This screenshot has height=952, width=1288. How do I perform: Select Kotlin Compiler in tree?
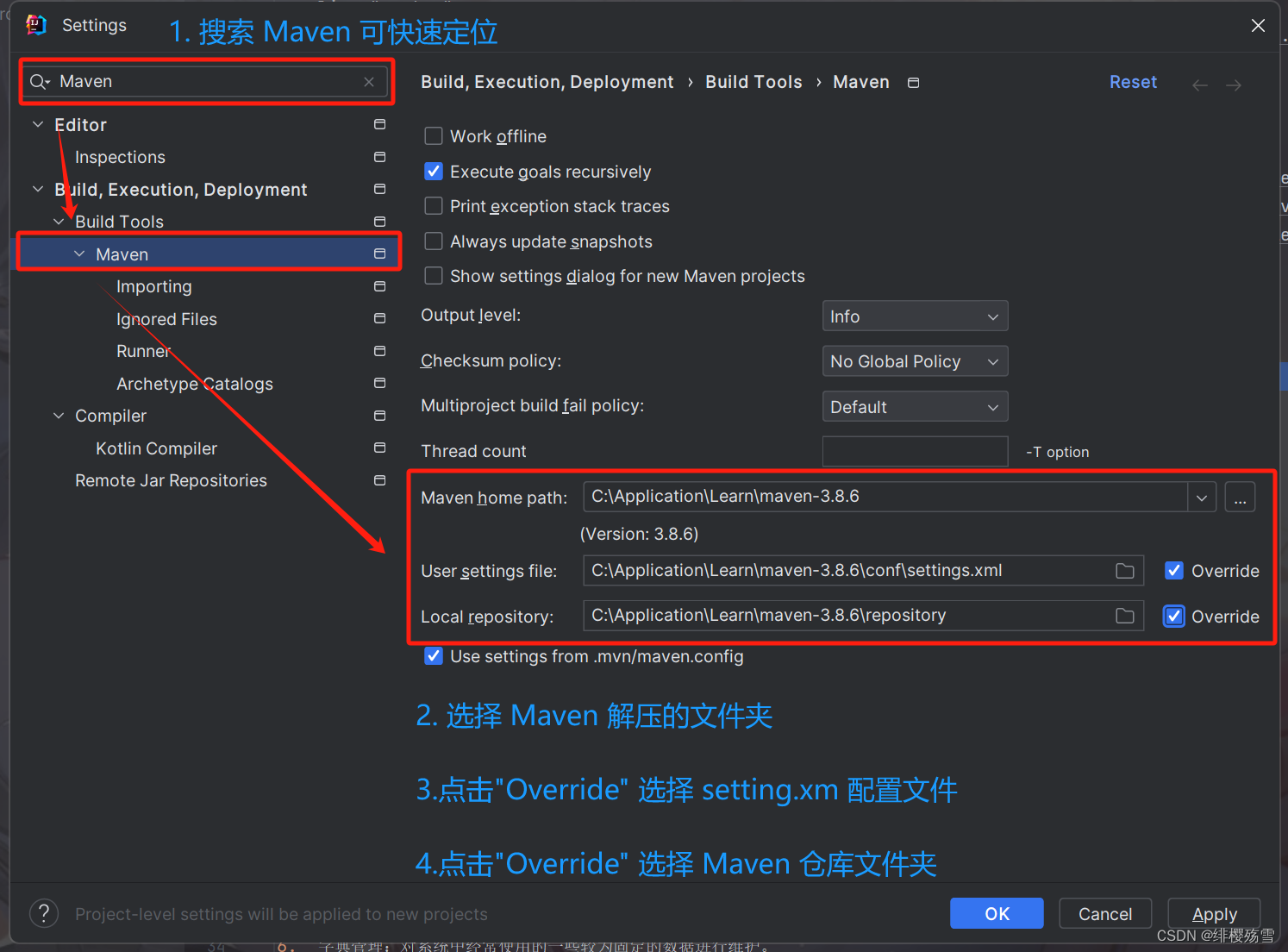click(x=156, y=448)
